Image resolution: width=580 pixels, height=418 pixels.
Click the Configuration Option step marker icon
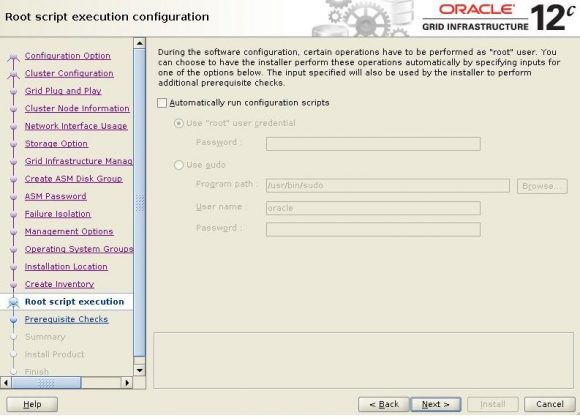(14, 57)
